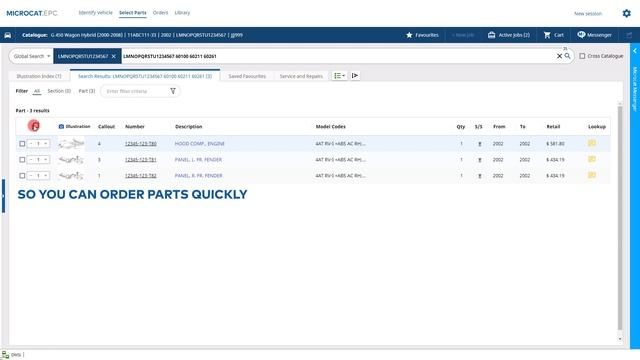
Task: Increase quantity for 12345-123-781 row
Action: (46, 160)
